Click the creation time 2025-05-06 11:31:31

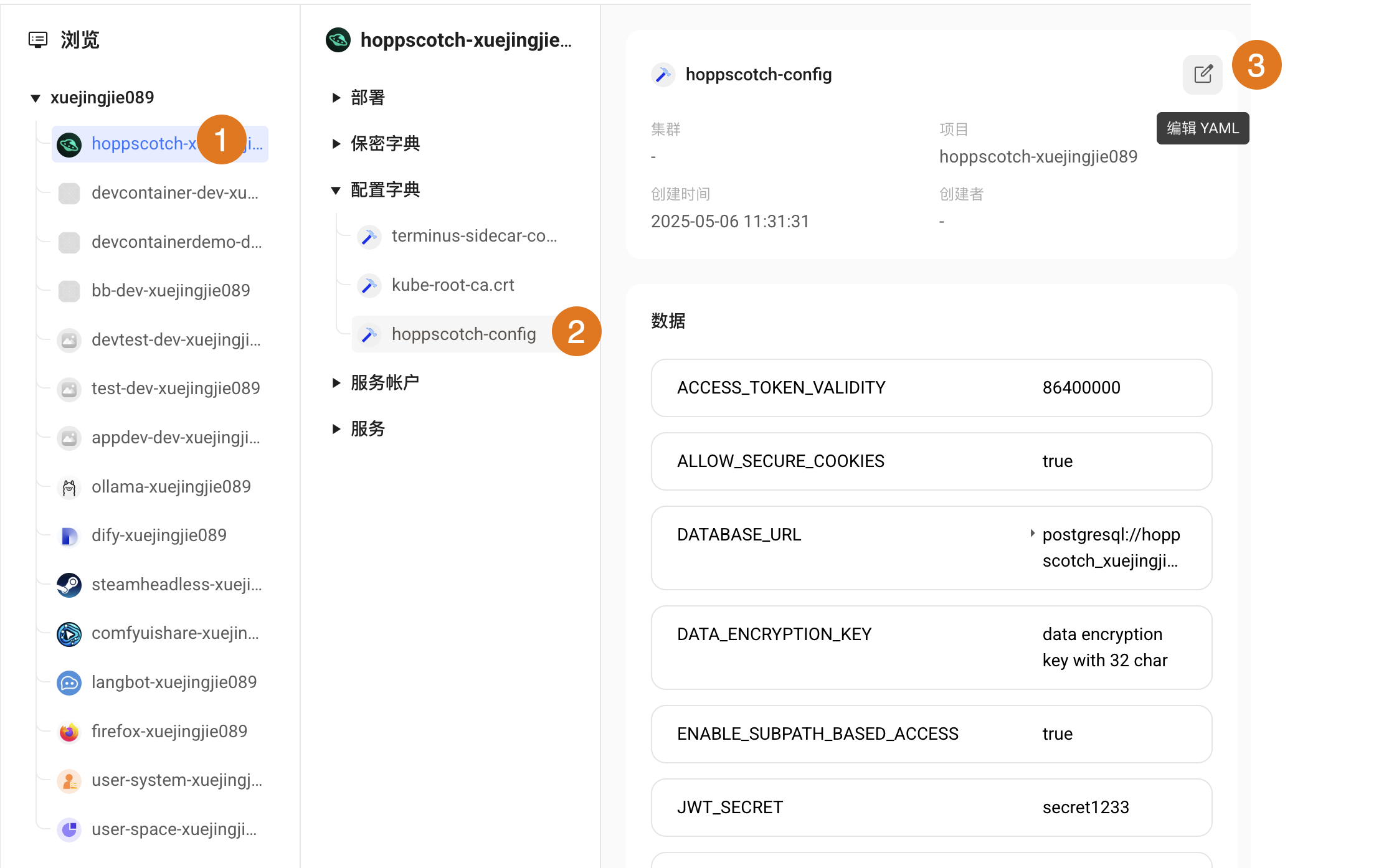click(730, 222)
